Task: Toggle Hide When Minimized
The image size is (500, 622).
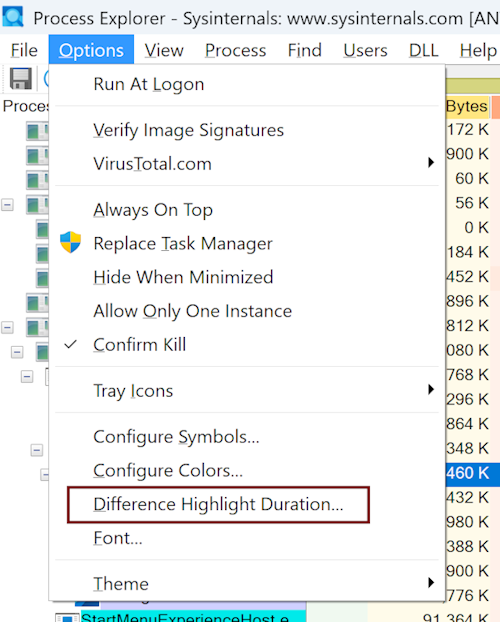Action: point(246,277)
